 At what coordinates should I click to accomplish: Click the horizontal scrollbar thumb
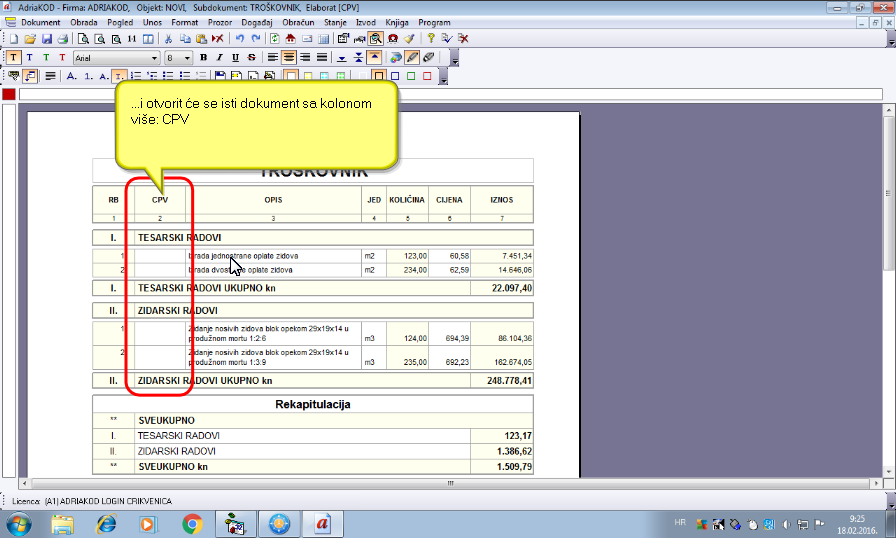click(x=450, y=483)
